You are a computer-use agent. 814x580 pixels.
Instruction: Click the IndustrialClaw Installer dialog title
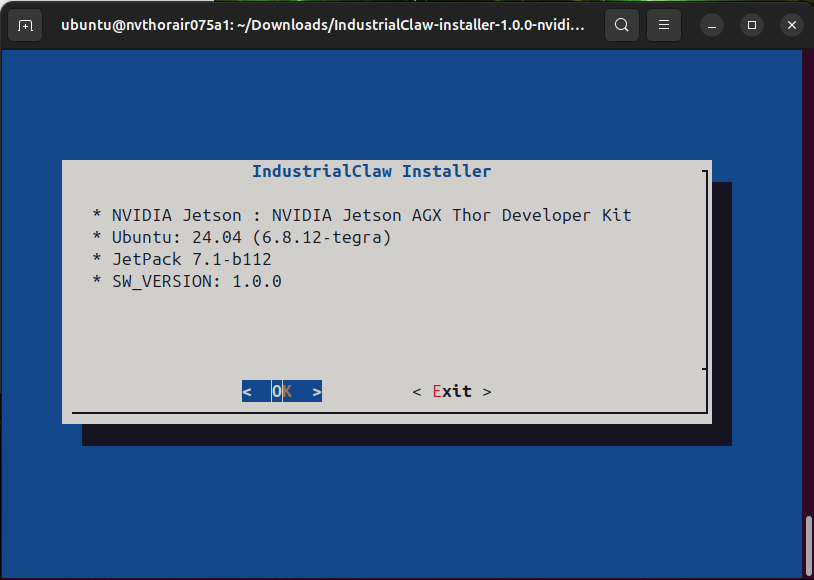click(x=371, y=171)
